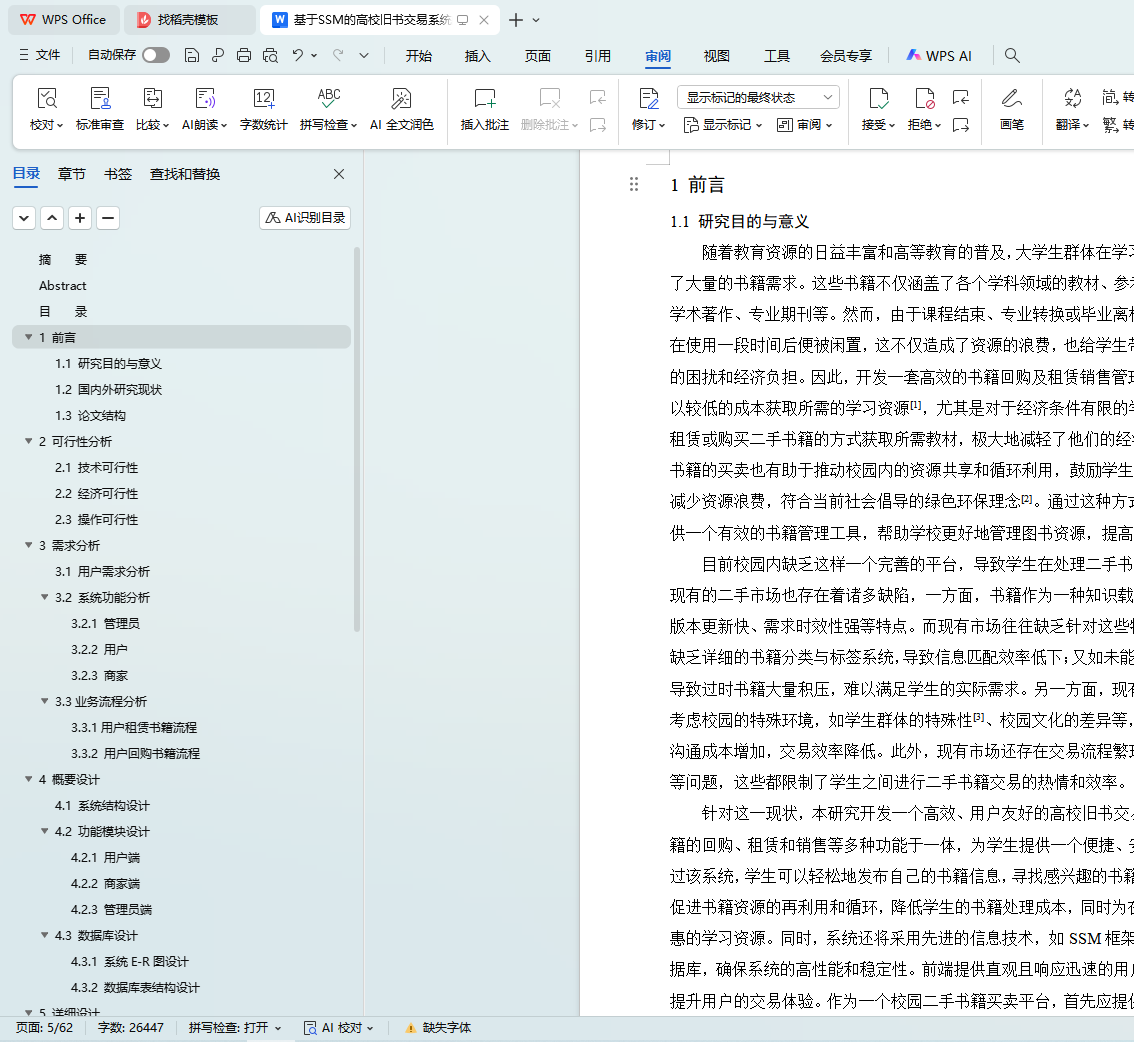Screen dimensions: 1134x1042
Task: Click AI 全文润色 polish icon
Action: point(401,98)
